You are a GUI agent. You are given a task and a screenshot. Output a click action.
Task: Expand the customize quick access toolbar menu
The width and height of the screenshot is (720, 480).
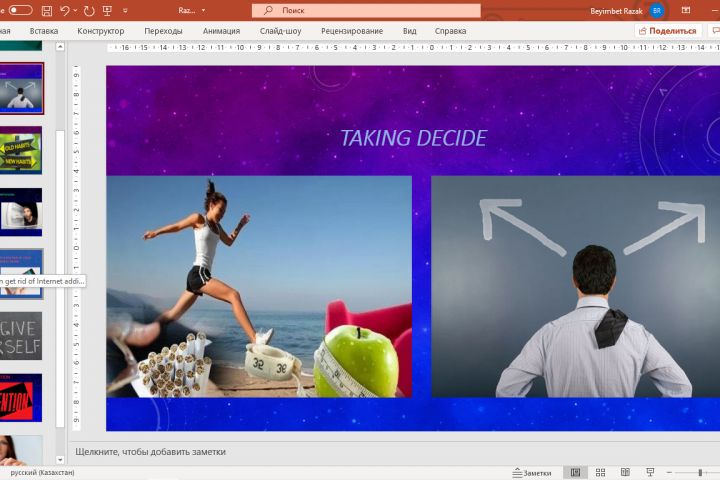click(x=125, y=11)
